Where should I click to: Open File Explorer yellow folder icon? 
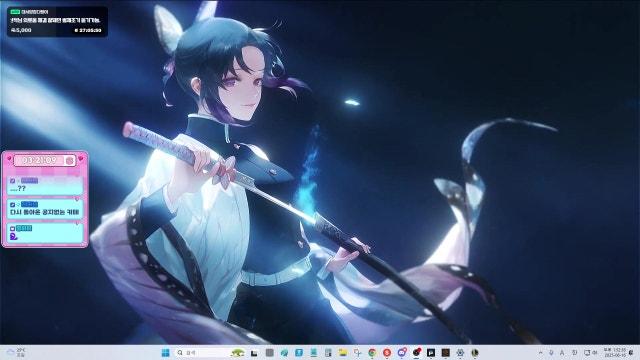pos(342,353)
